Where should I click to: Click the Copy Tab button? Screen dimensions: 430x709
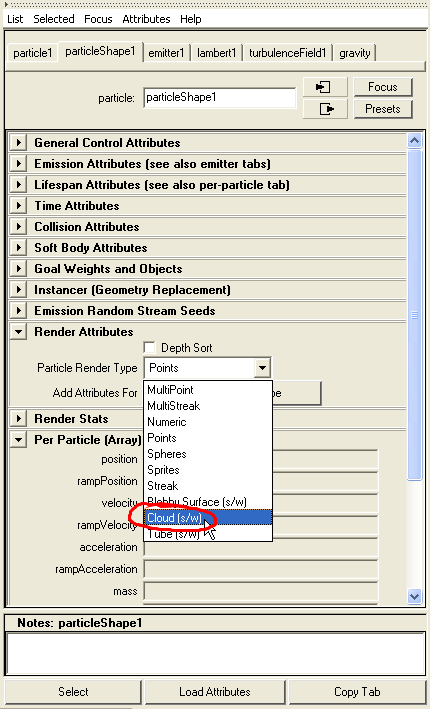[x=357, y=692]
